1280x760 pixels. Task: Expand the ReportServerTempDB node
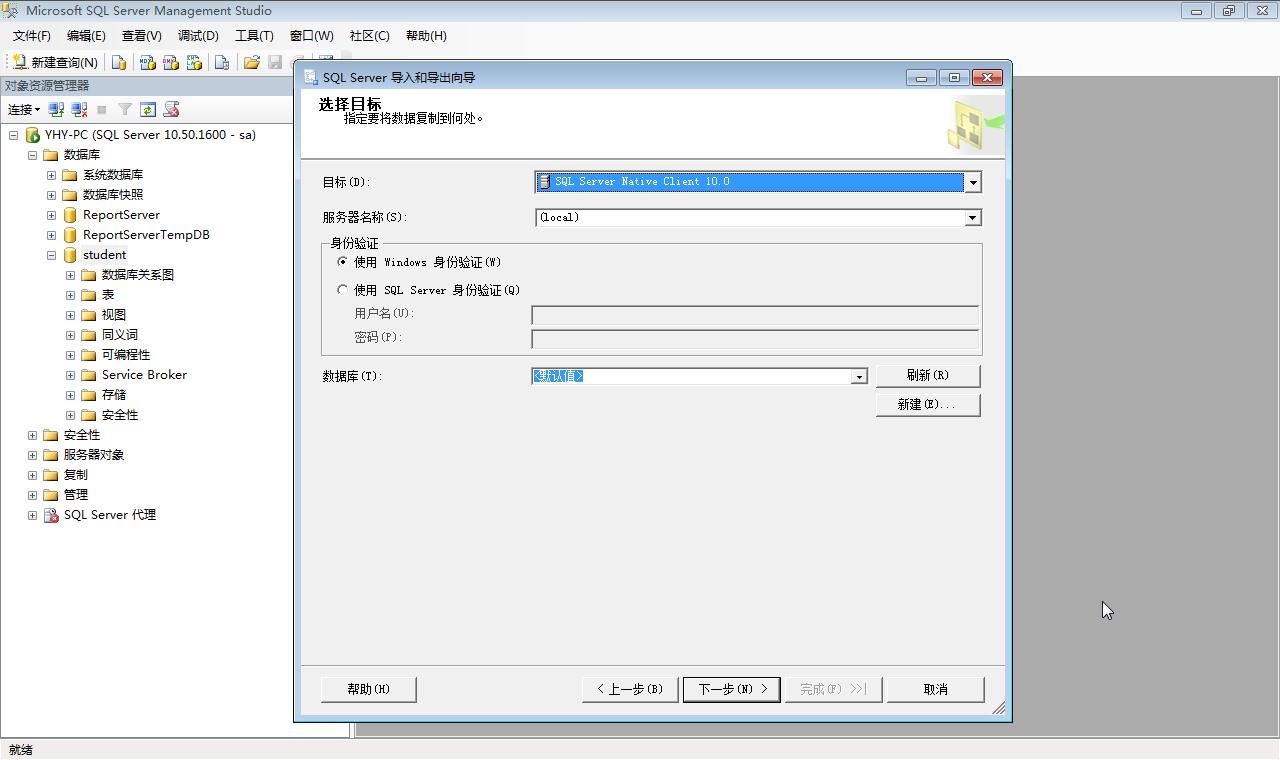point(51,235)
